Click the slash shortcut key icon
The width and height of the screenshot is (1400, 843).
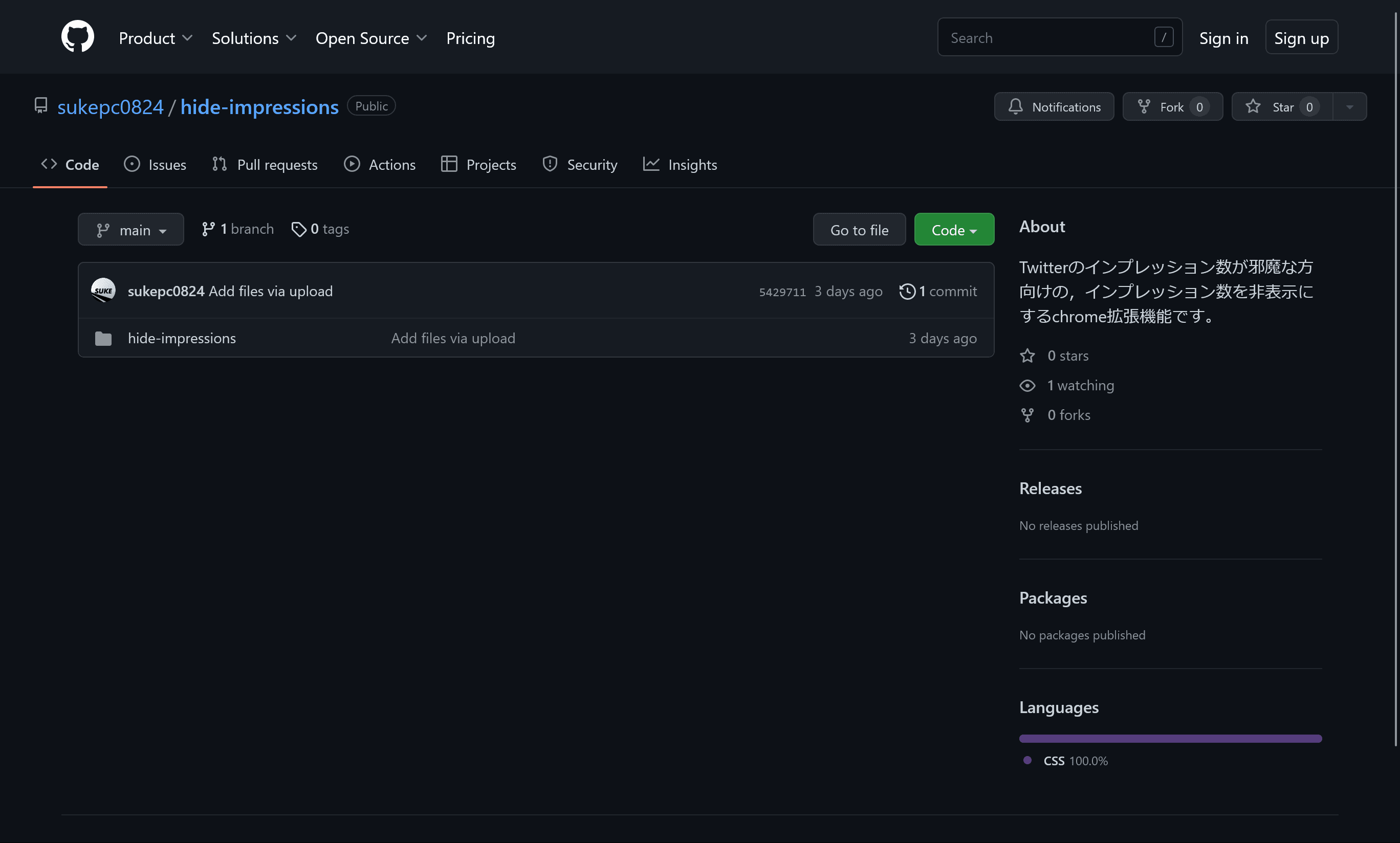coord(1164,37)
